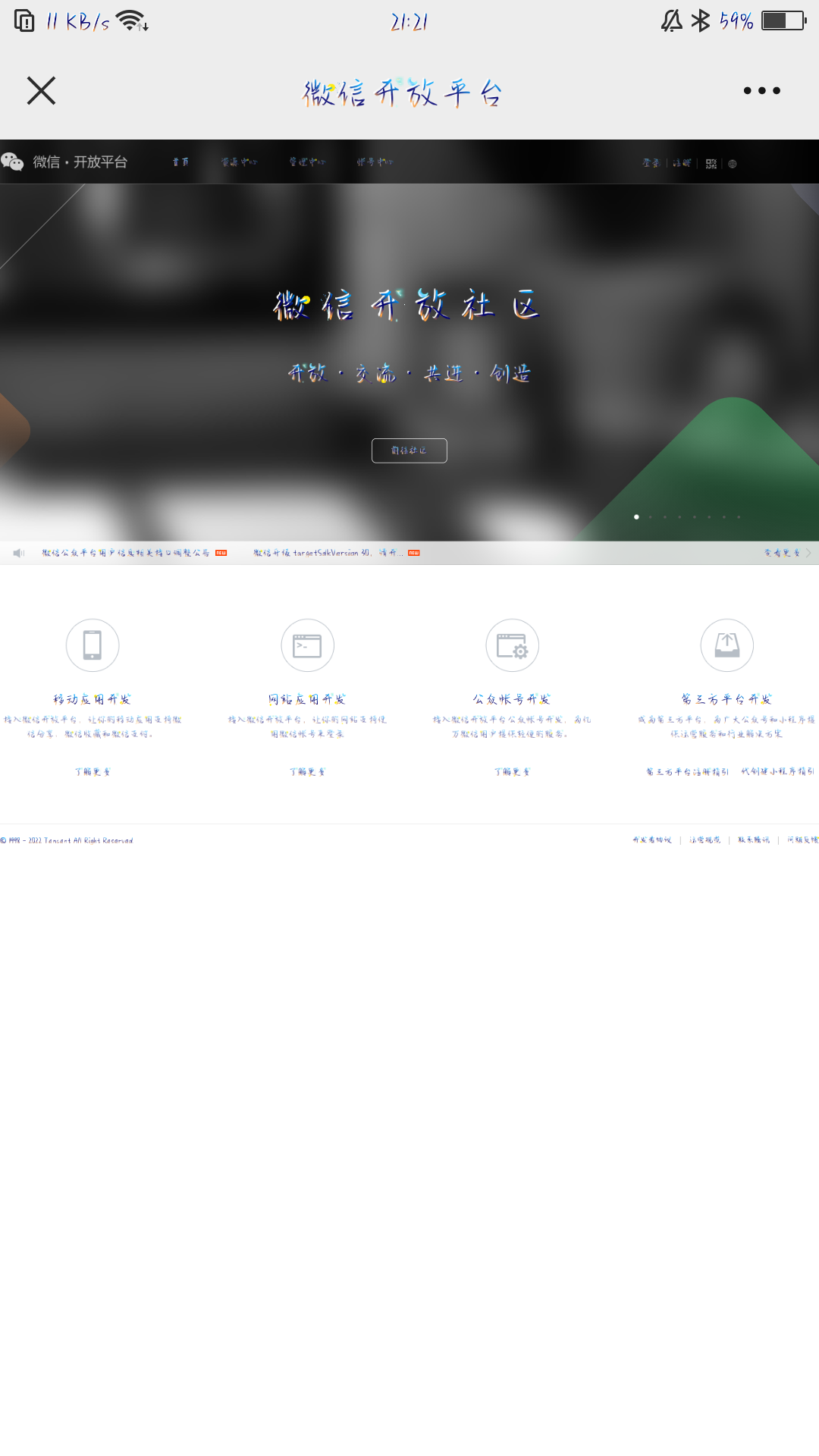The width and height of the screenshot is (819, 1456).
Task: Tap the copy/clipboard status bar icon
Action: point(24,20)
